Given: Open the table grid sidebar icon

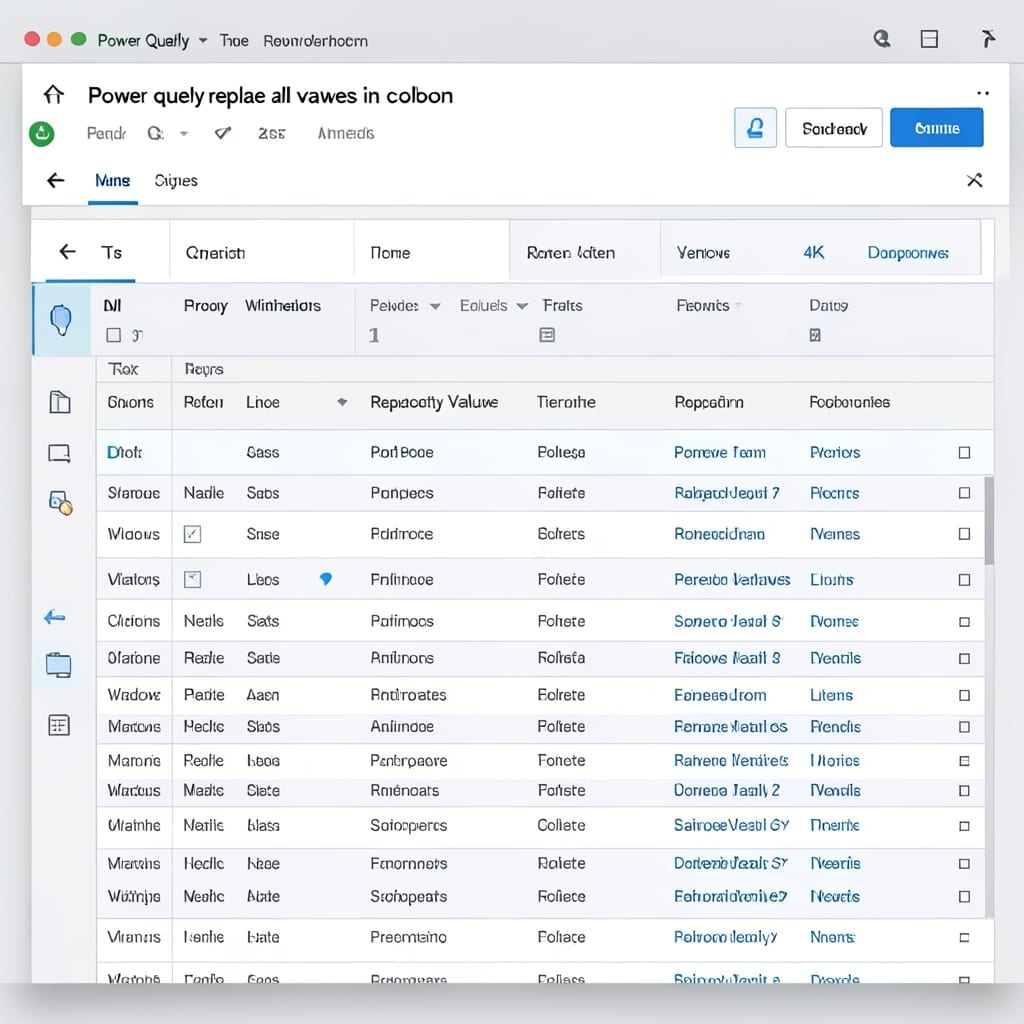Looking at the screenshot, I should click(59, 725).
